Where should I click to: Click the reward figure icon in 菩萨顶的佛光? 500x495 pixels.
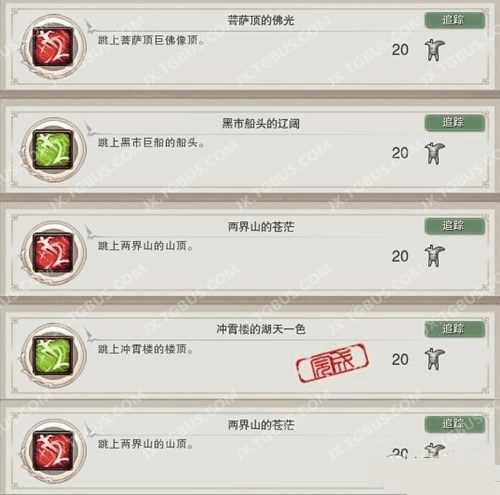tap(435, 50)
